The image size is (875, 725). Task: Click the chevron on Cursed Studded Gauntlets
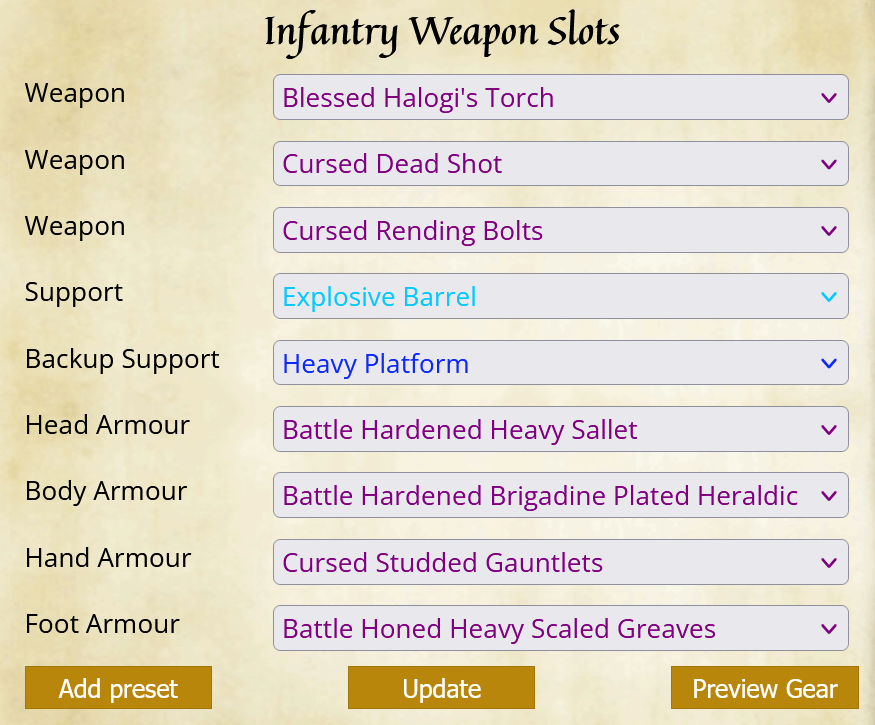click(829, 563)
